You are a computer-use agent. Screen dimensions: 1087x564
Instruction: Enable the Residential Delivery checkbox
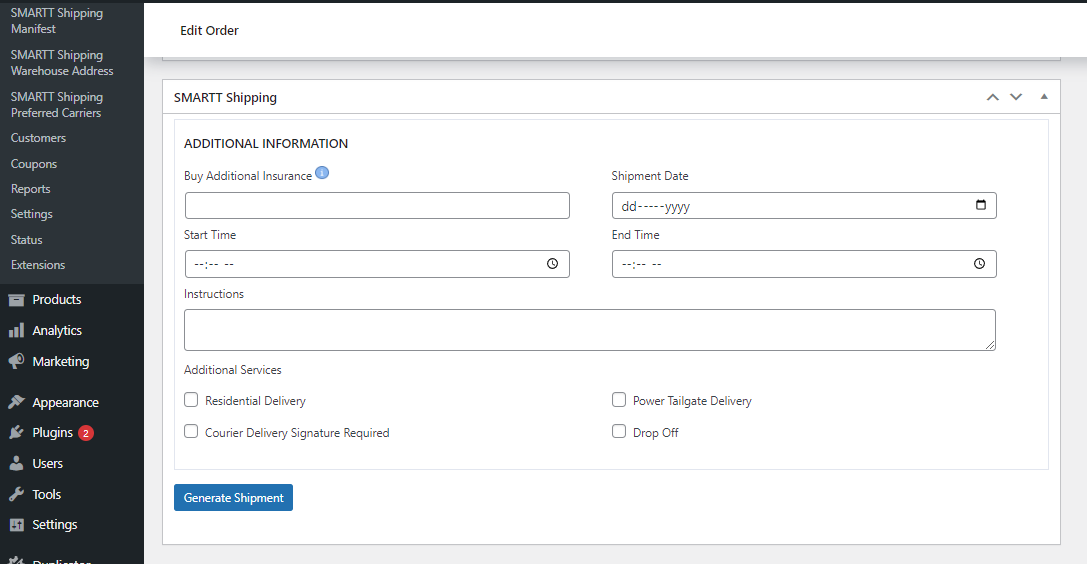191,400
